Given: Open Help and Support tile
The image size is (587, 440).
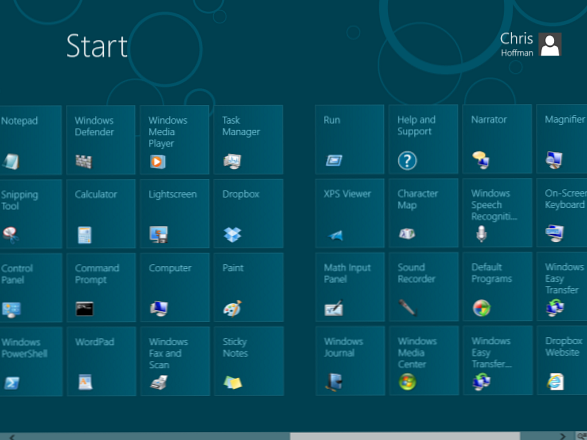Looking at the screenshot, I should pyautogui.click(x=423, y=139).
